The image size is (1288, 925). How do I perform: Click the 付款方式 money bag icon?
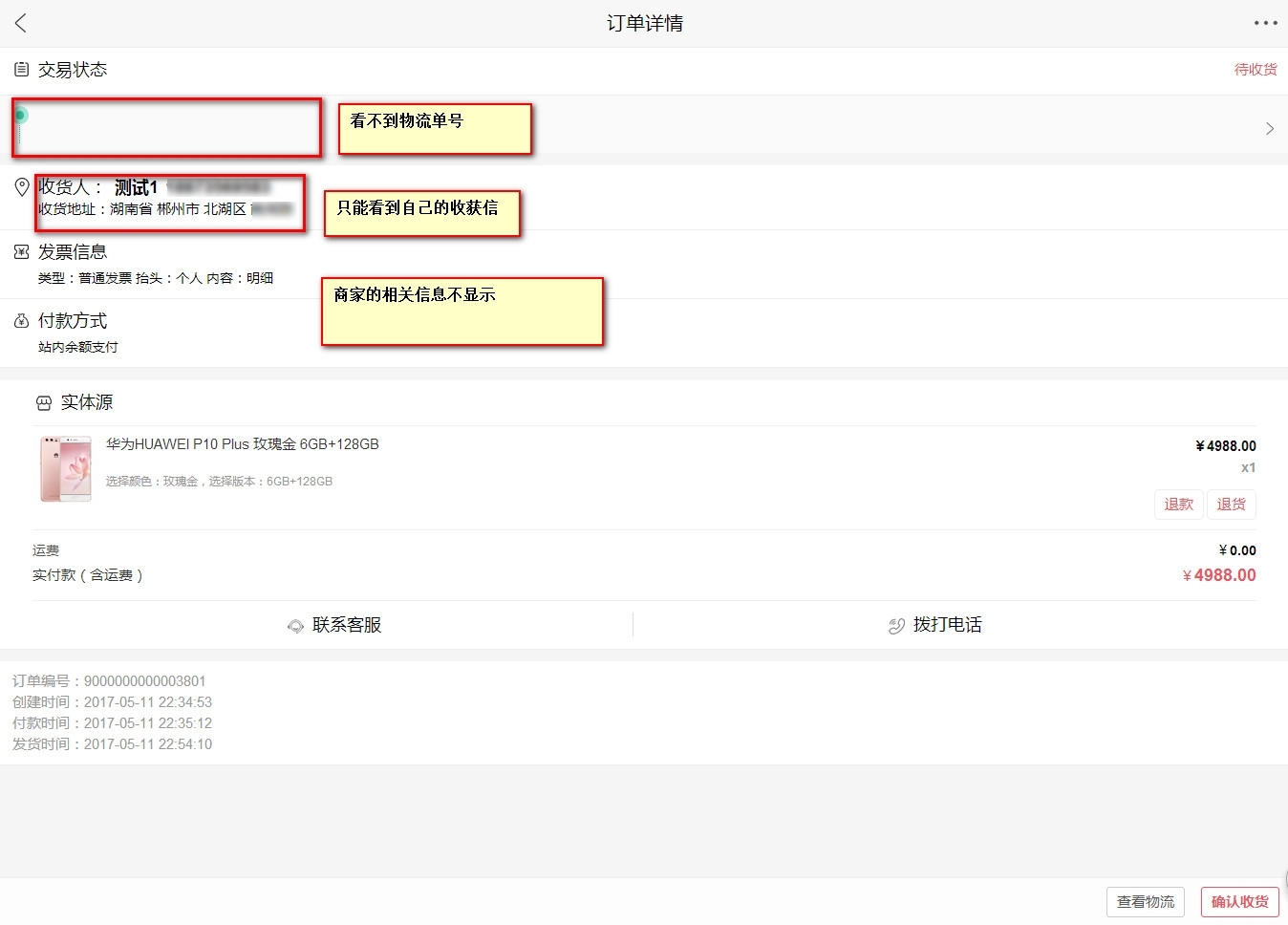(x=21, y=321)
